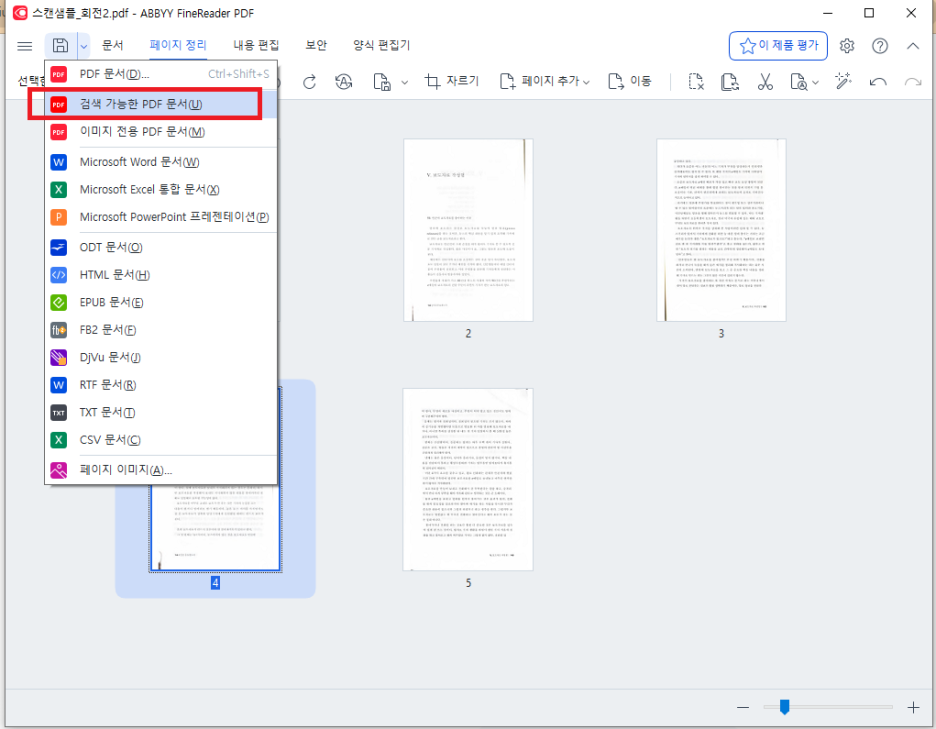Collapse the save-as dropdown arrow
This screenshot has width=936, height=729.
[x=84, y=46]
